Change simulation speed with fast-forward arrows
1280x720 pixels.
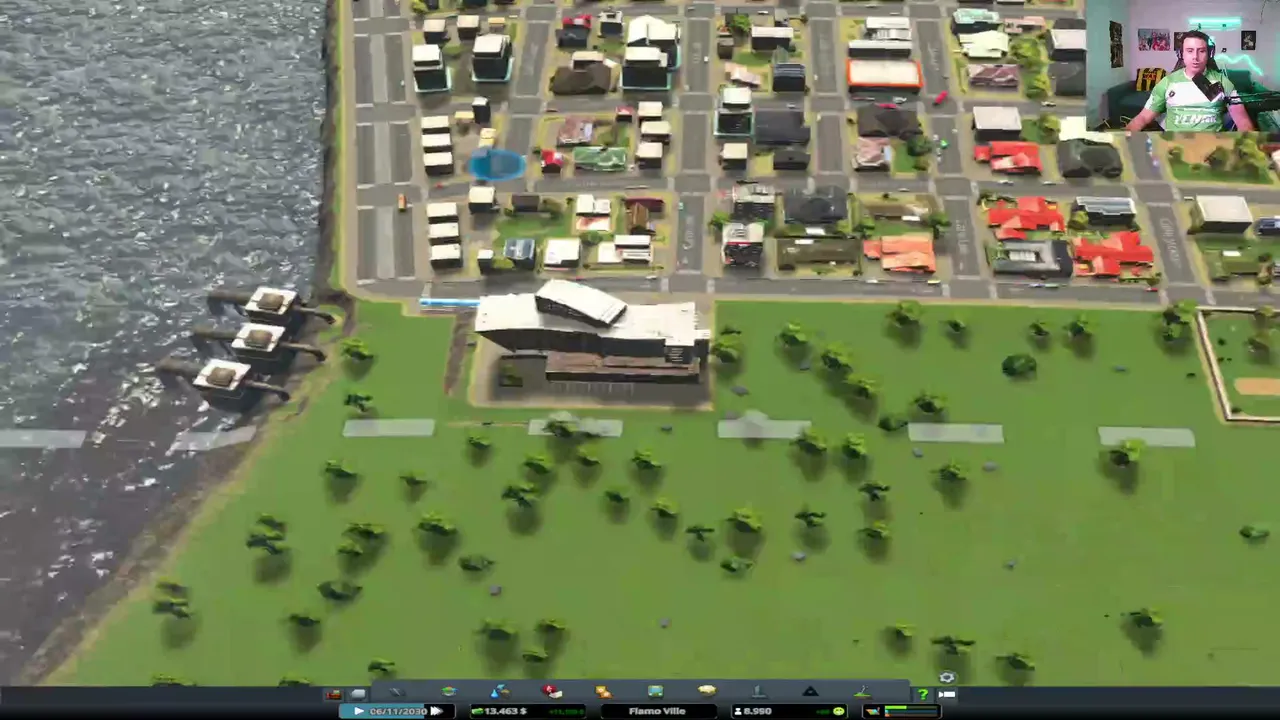[436, 711]
